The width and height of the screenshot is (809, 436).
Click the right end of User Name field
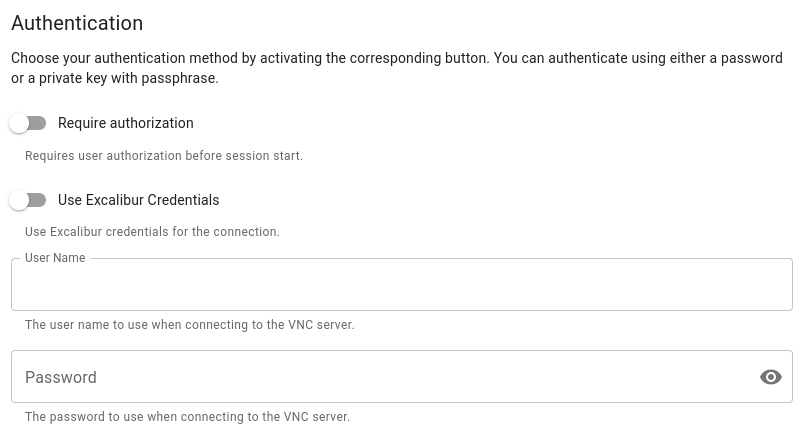tap(770, 286)
